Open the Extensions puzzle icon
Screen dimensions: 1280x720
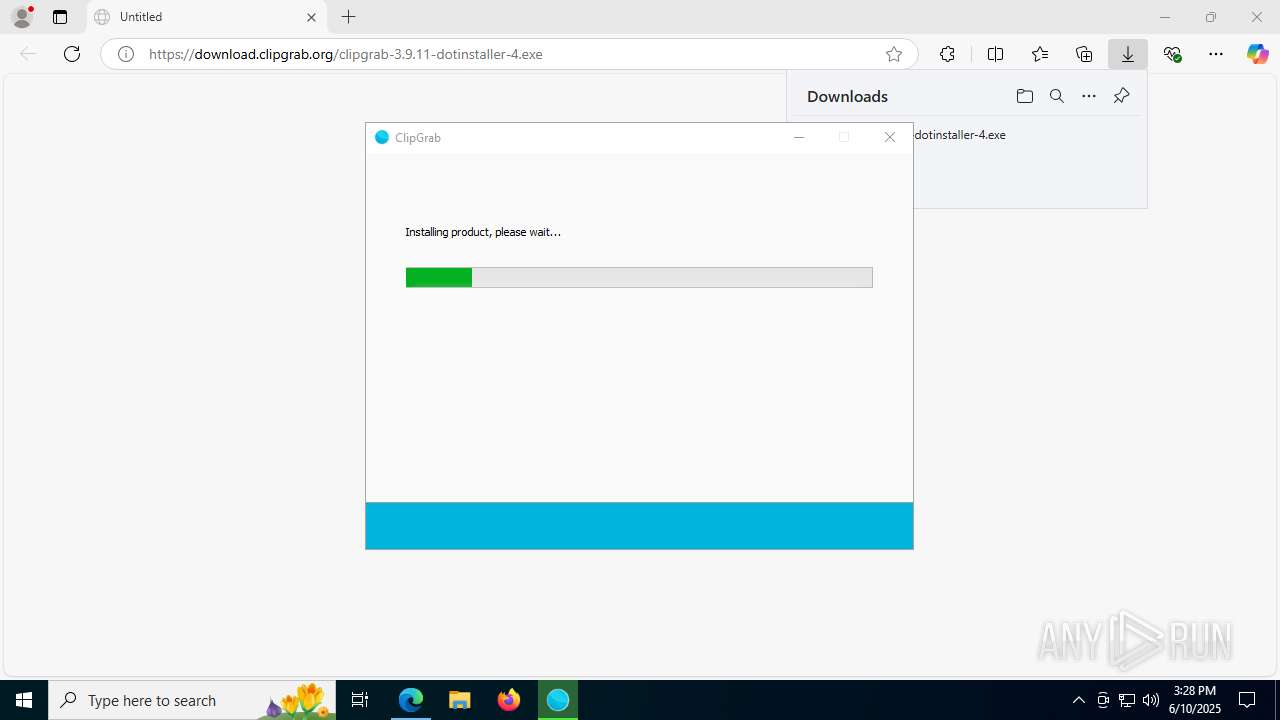click(947, 54)
